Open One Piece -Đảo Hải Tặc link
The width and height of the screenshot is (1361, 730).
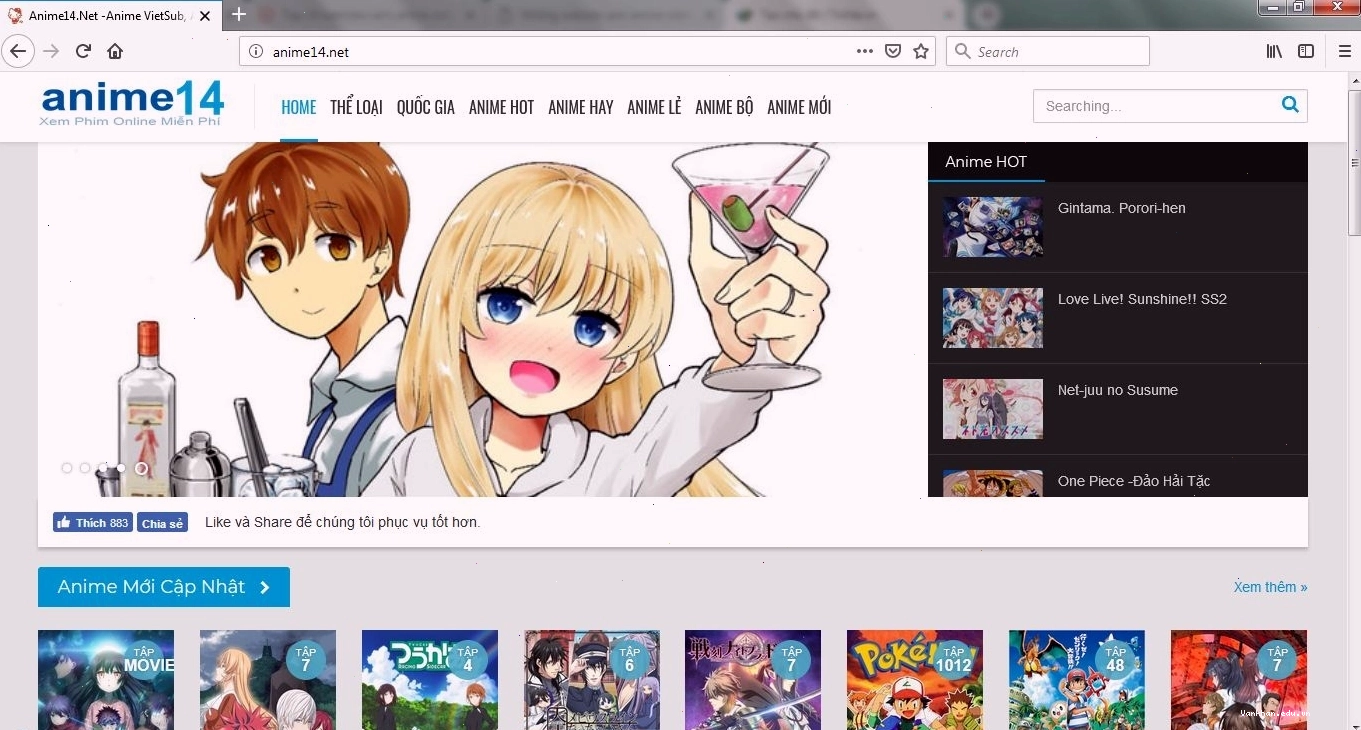coord(1134,481)
